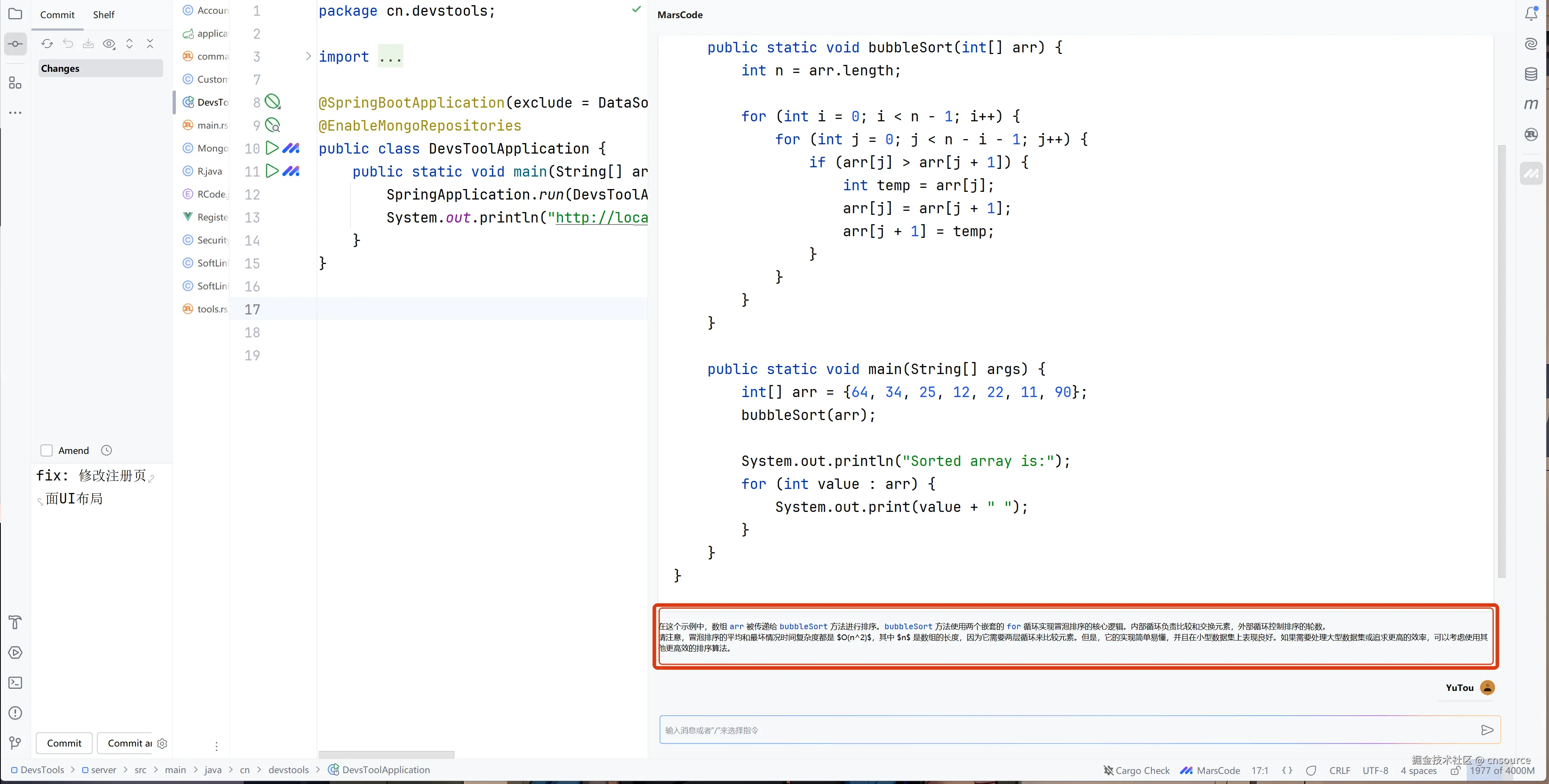The image size is (1549, 784).
Task: Click the Shelve changes download icon
Action: click(88, 43)
